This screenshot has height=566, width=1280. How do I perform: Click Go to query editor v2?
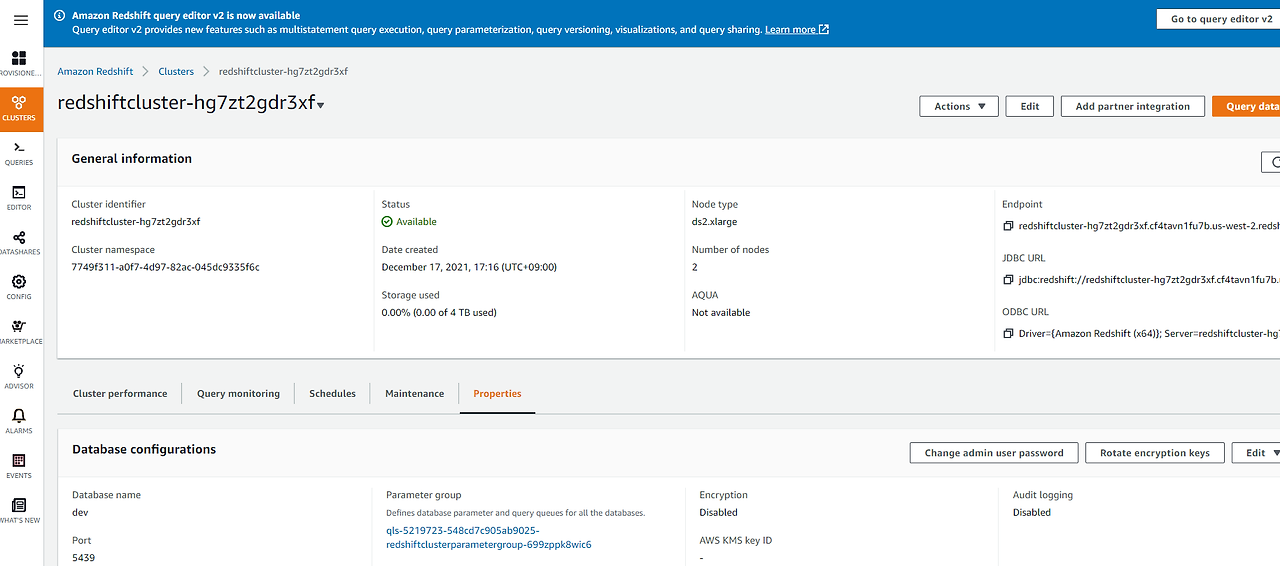click(x=1218, y=19)
